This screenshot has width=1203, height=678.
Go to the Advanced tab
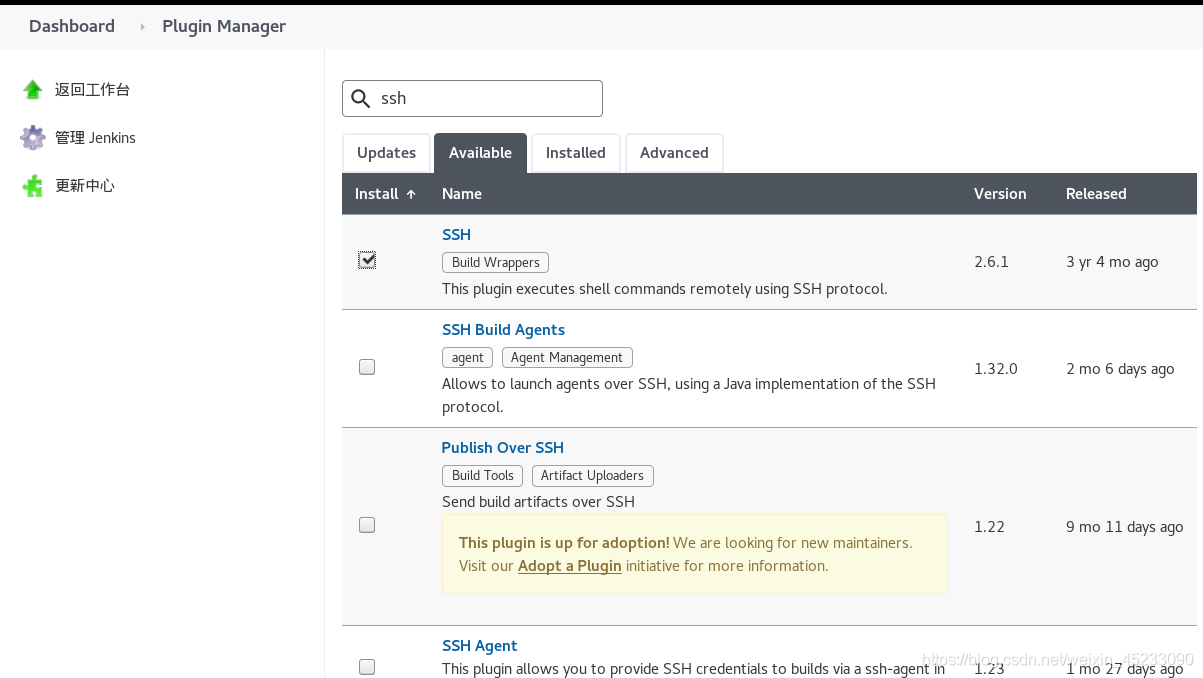[x=674, y=153]
